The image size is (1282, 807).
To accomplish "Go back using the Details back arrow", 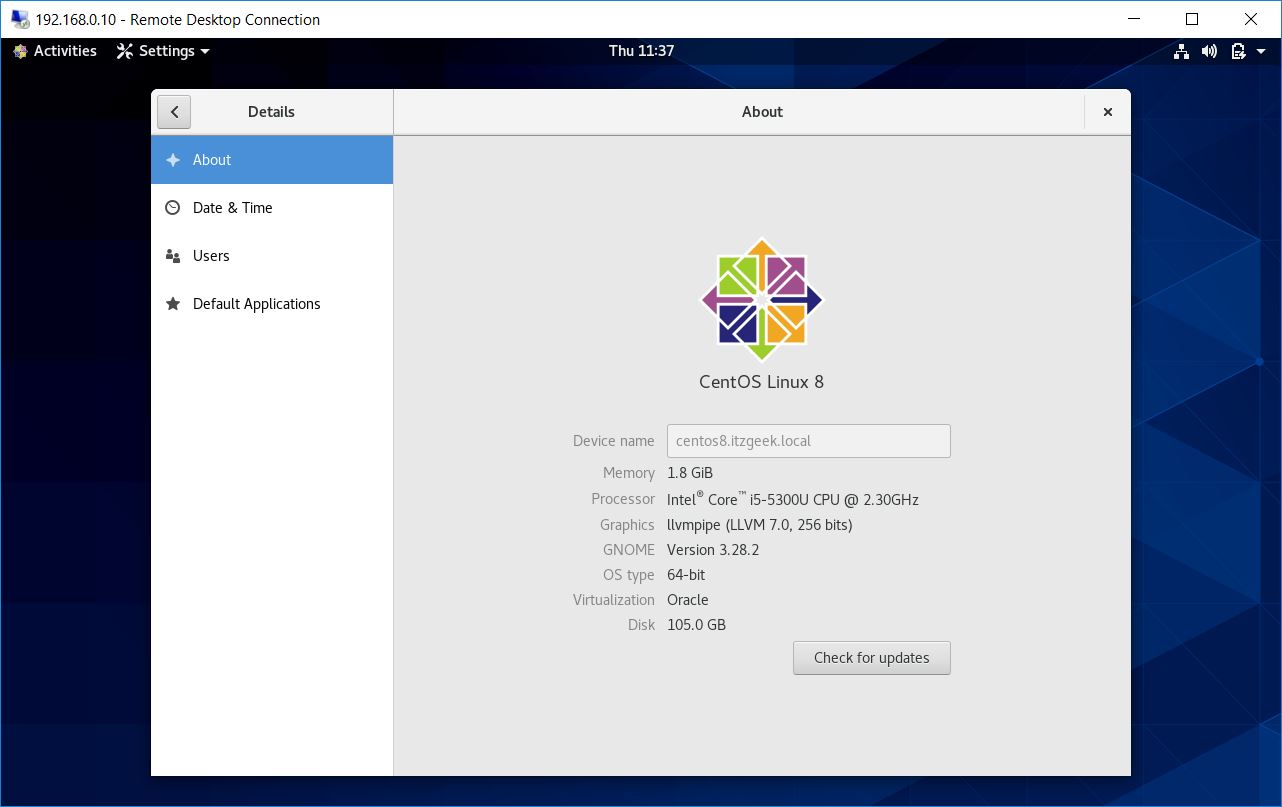I will tap(174, 112).
